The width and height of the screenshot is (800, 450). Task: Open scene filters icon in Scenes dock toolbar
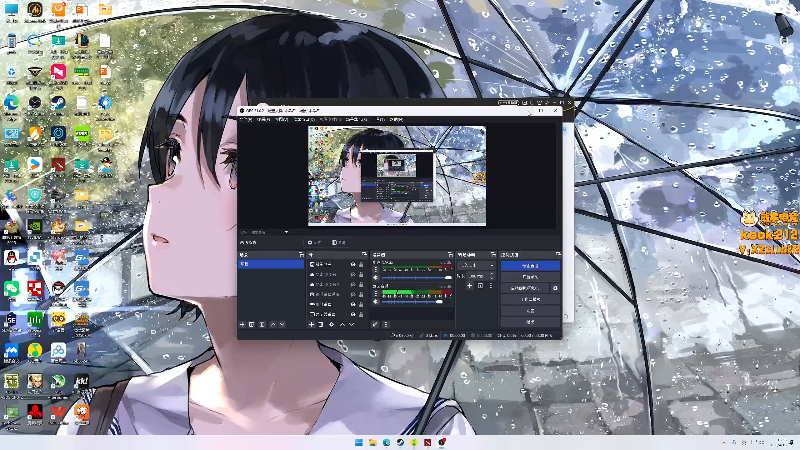(262, 324)
